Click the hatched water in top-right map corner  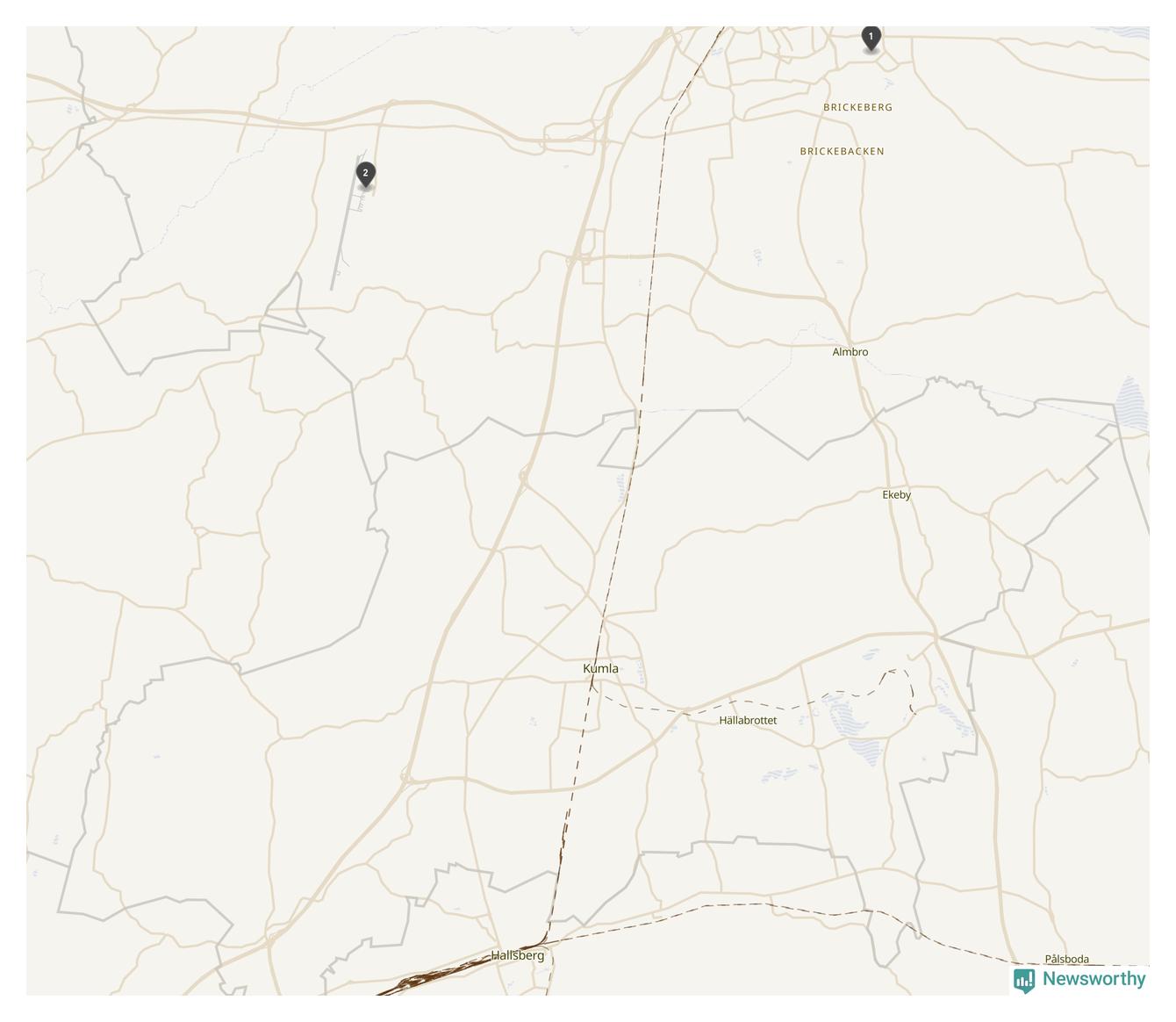(x=1134, y=32)
